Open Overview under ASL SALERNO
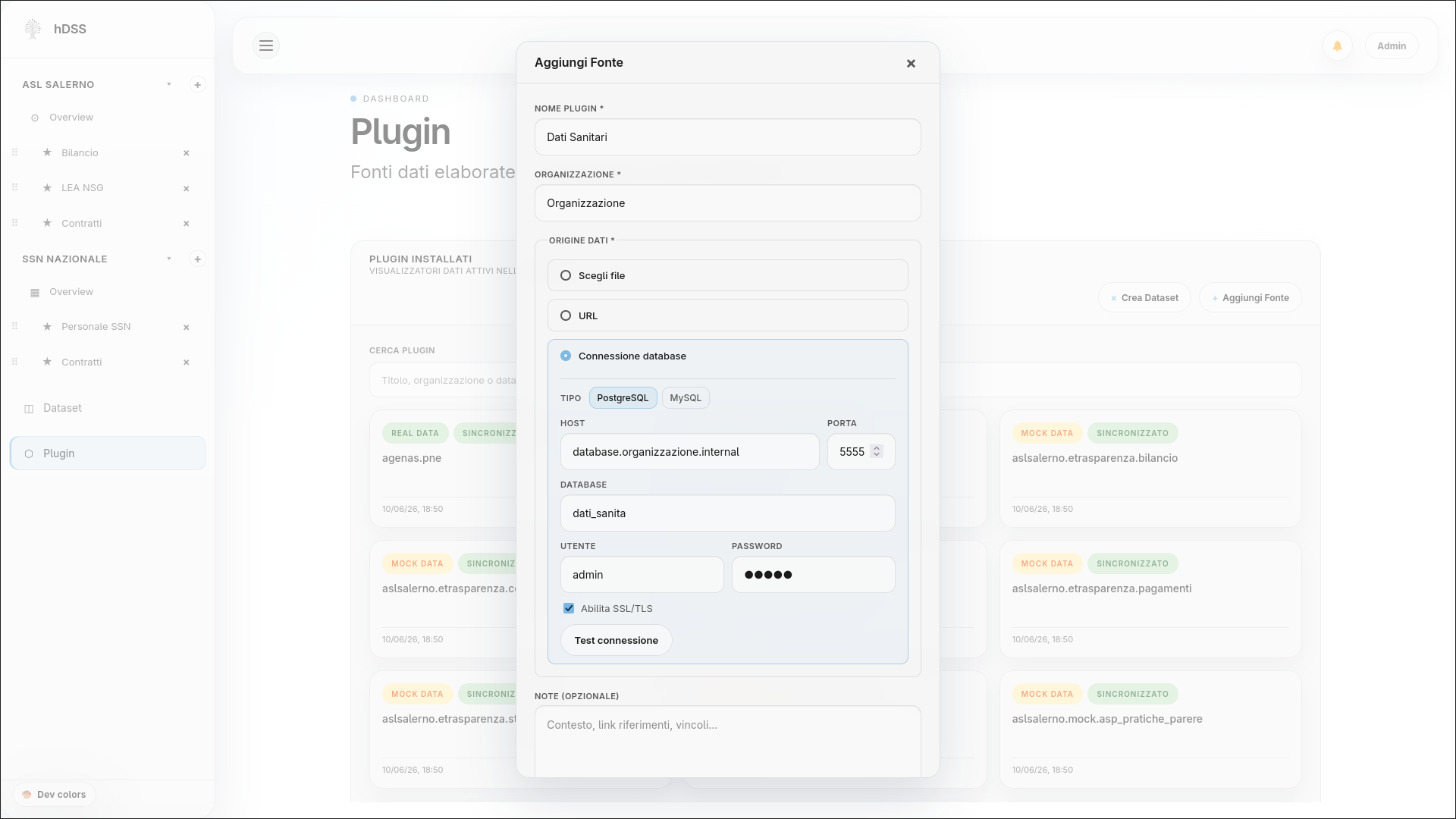The width and height of the screenshot is (1456, 819). click(x=71, y=118)
